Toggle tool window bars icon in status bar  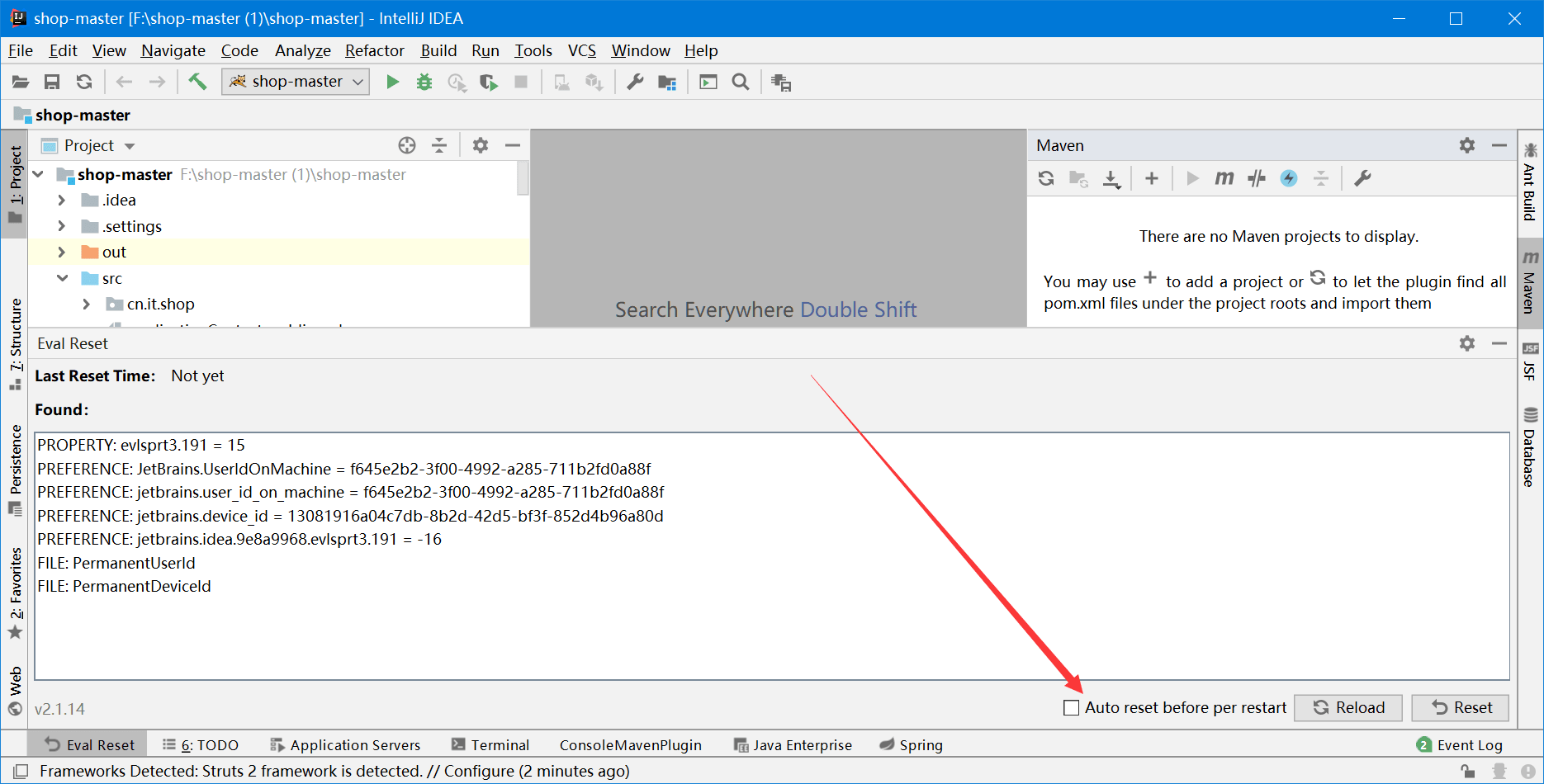tap(21, 771)
